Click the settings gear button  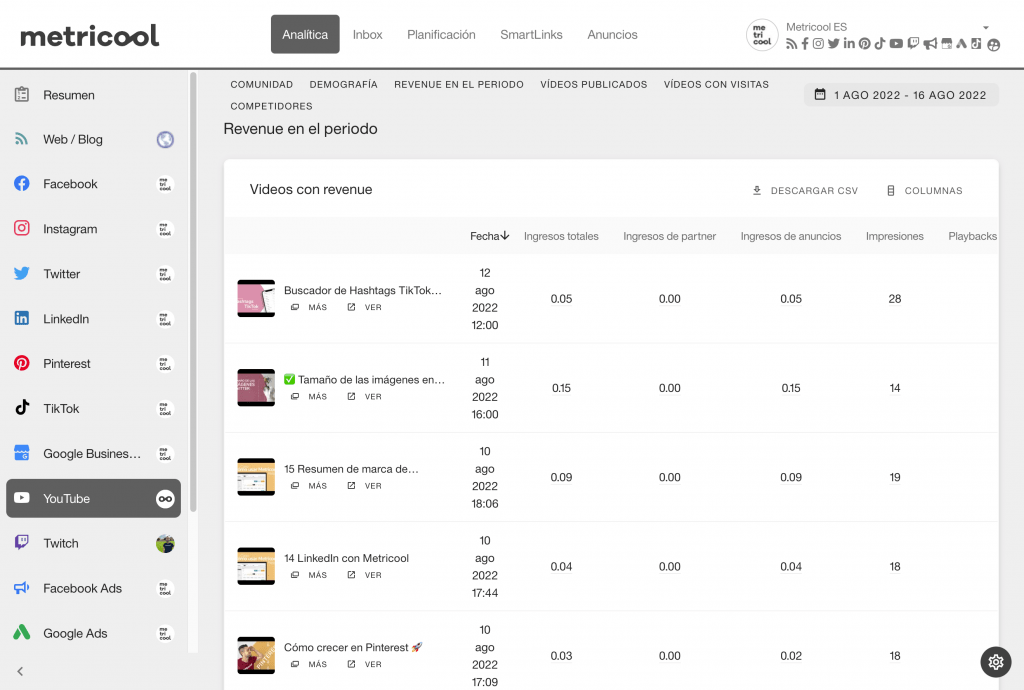click(995, 662)
